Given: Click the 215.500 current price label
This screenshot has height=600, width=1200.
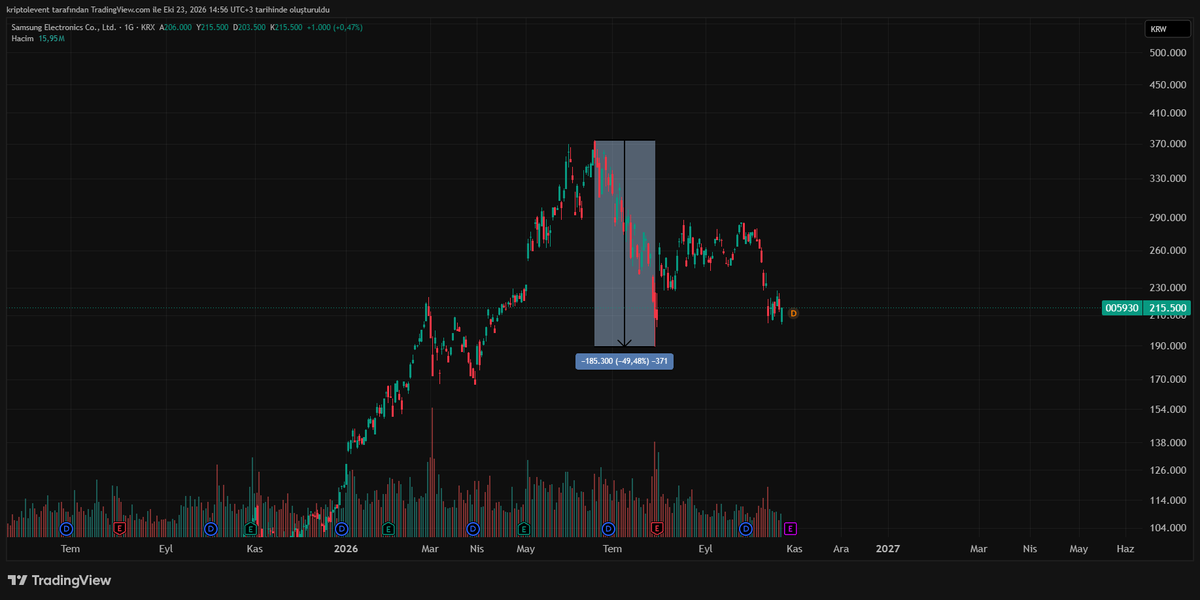Looking at the screenshot, I should [x=1166, y=308].
